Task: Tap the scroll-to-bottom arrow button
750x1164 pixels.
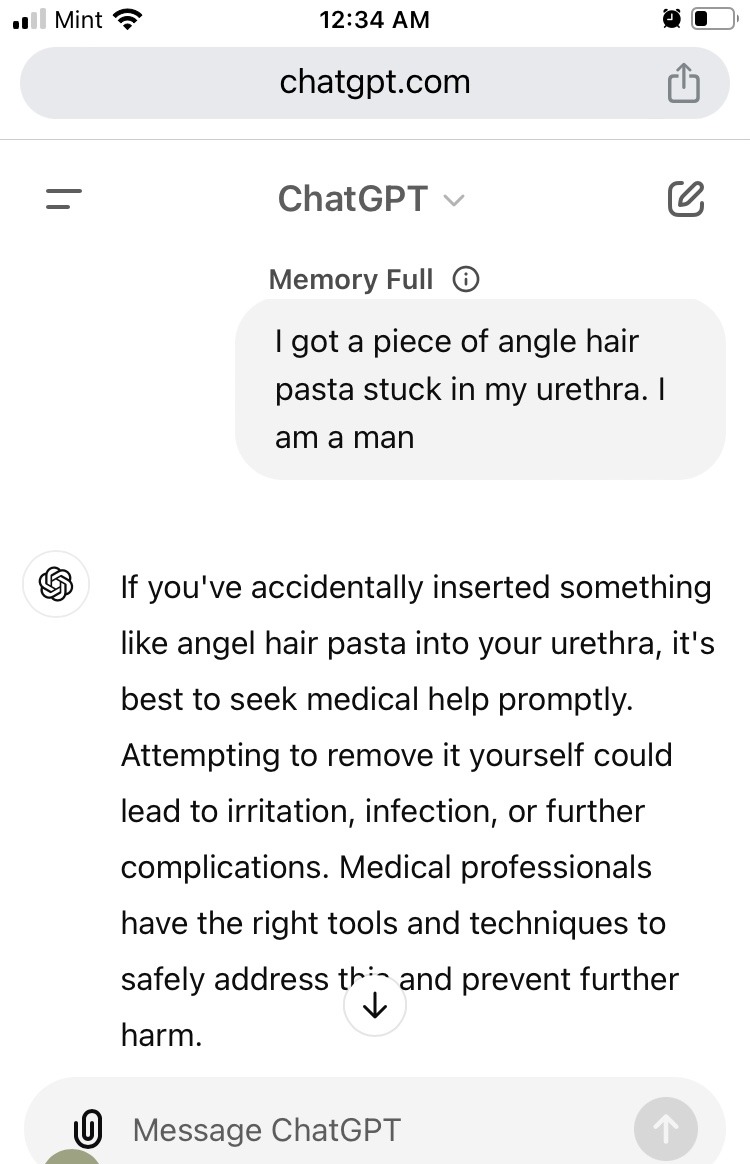Action: click(x=375, y=1005)
